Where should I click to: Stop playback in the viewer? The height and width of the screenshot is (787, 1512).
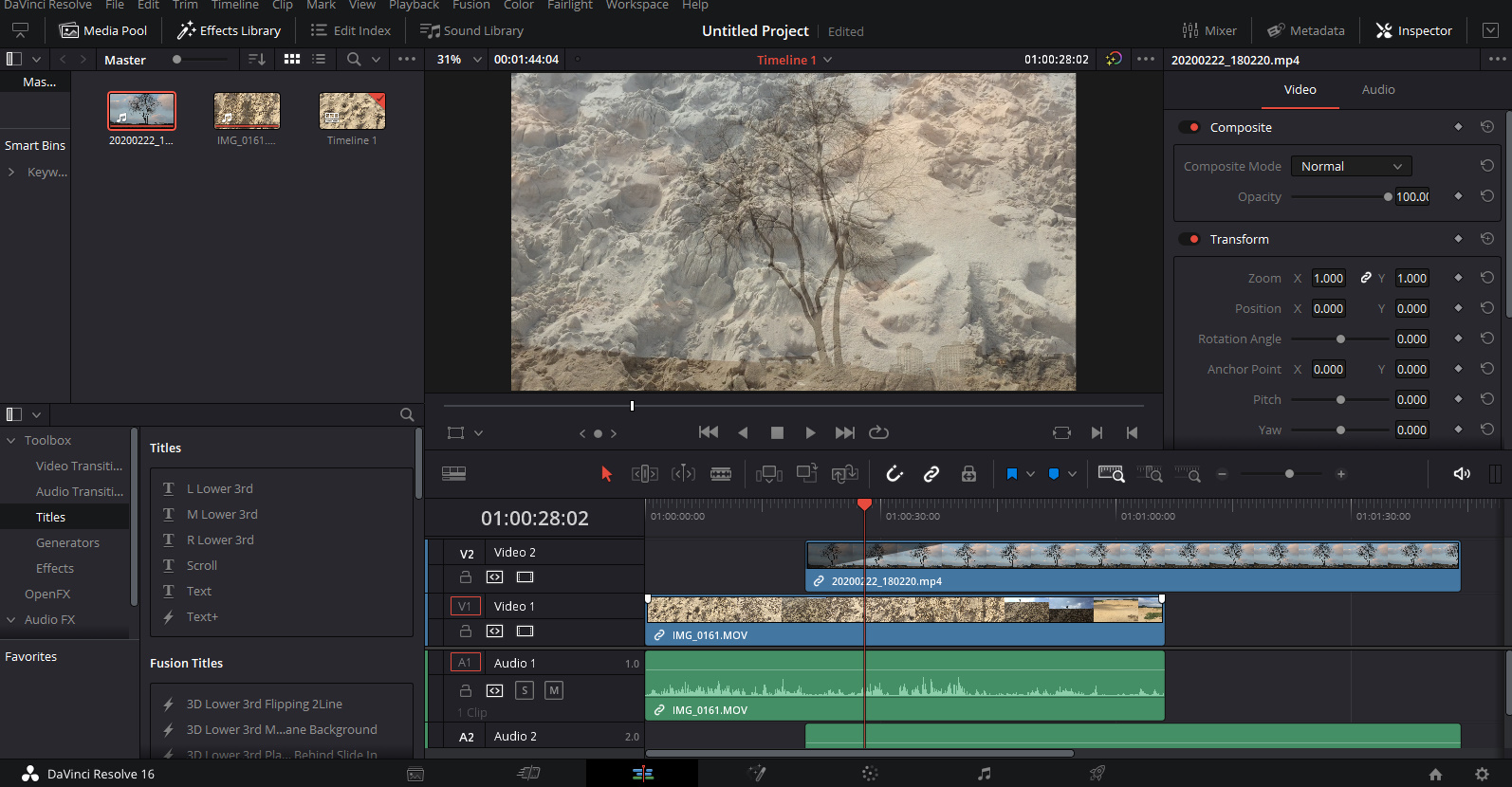point(777,432)
